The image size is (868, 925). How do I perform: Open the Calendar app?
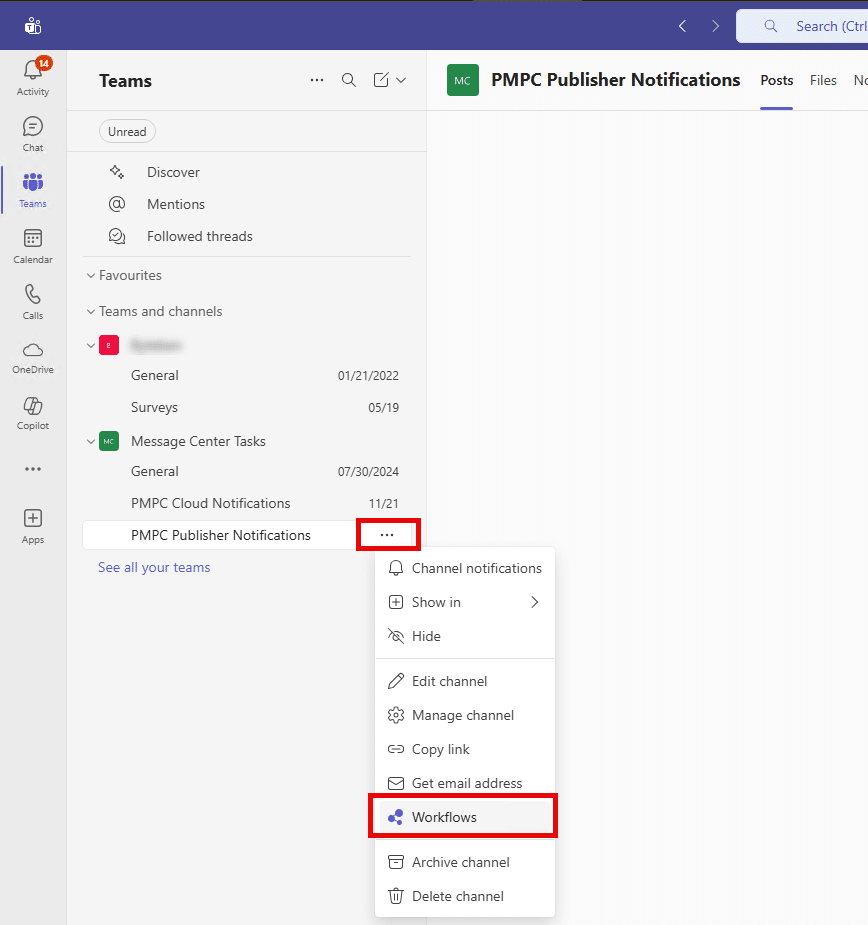pyautogui.click(x=33, y=245)
